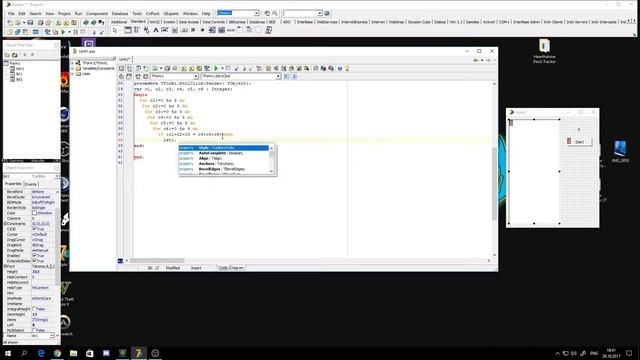The height and width of the screenshot is (360, 640).
Task: Select the Unit1 editor tab
Action: [124, 60]
